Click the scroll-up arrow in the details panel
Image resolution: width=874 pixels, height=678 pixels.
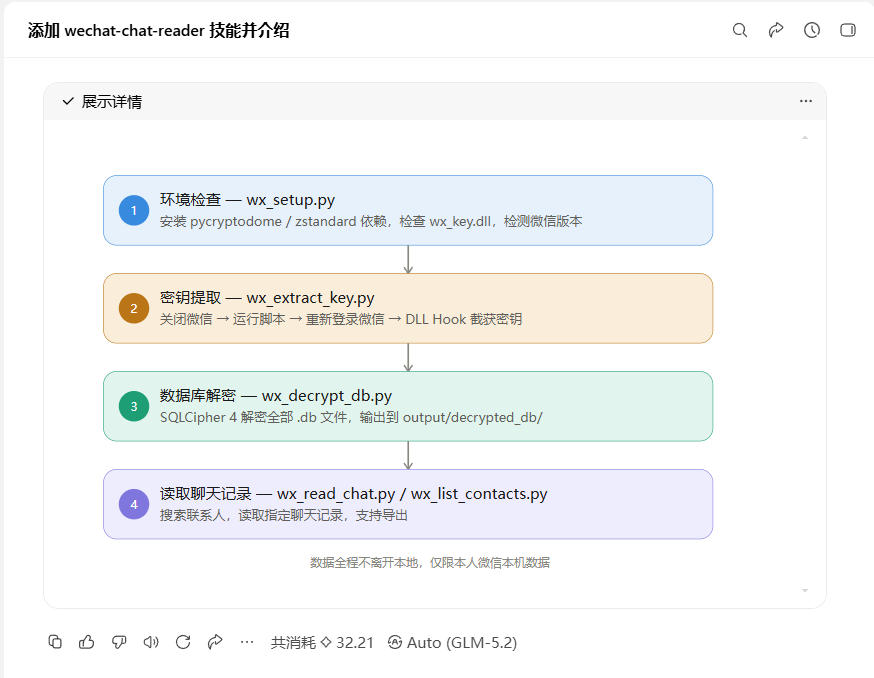[805, 137]
